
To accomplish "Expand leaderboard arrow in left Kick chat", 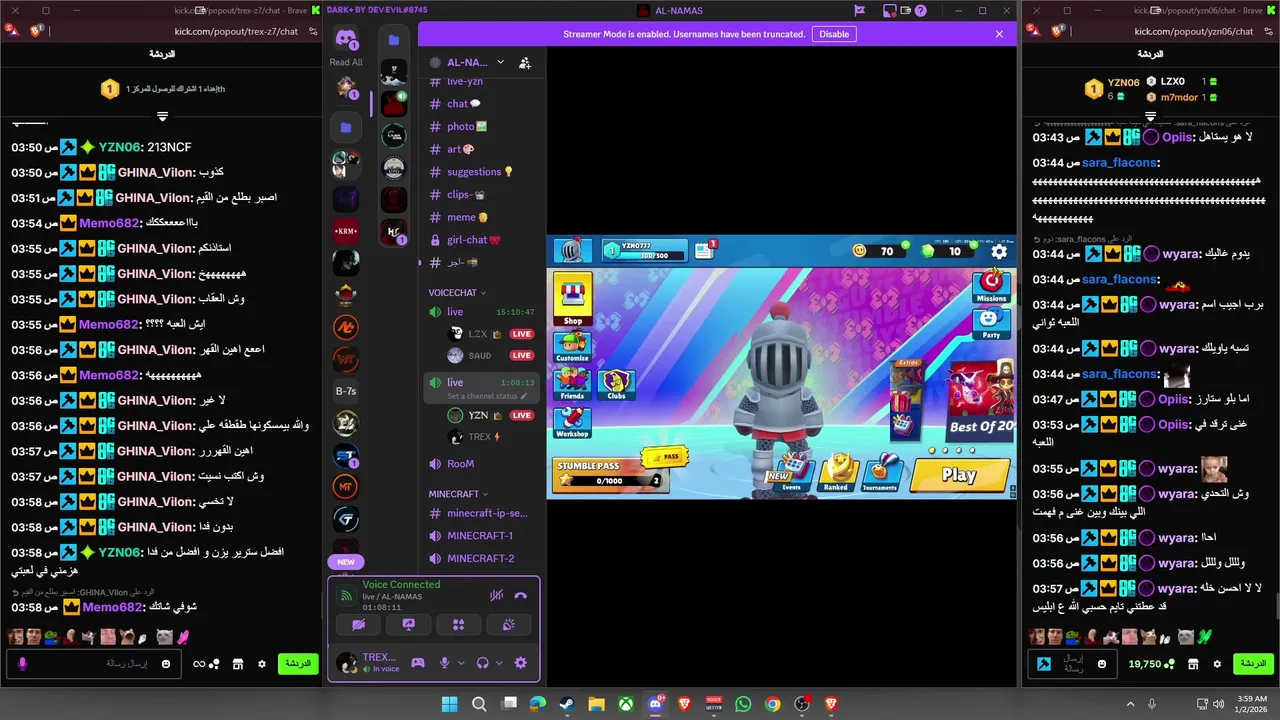I will pos(162,116).
